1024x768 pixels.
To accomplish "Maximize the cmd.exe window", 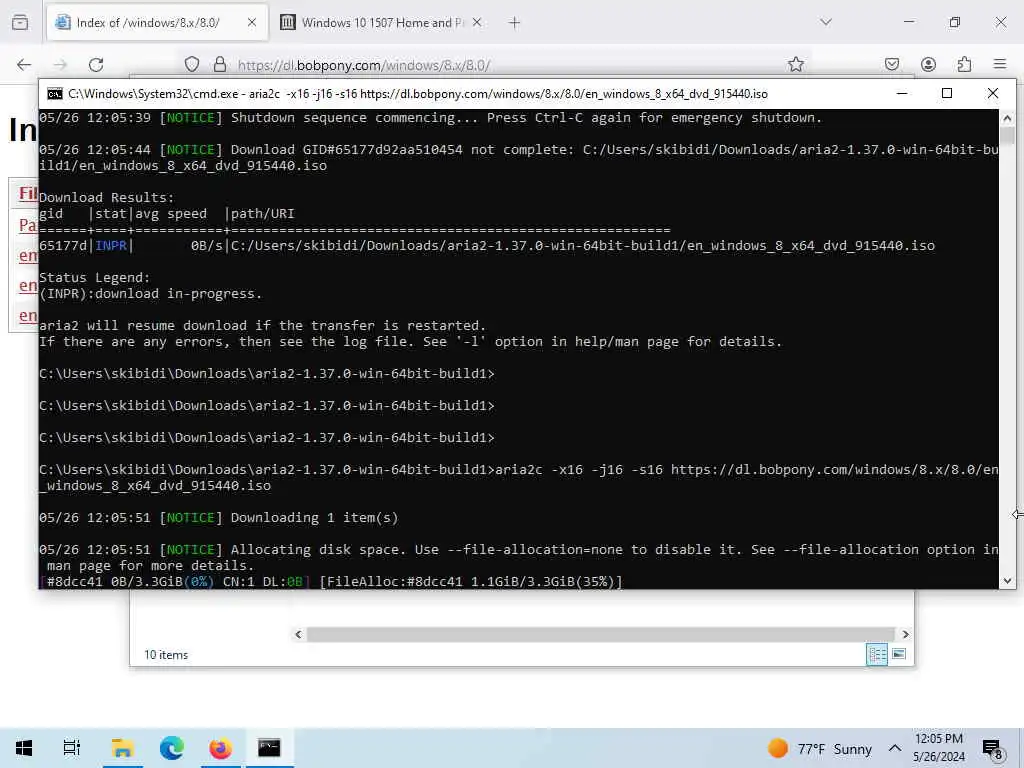I will pyautogui.click(x=947, y=93).
